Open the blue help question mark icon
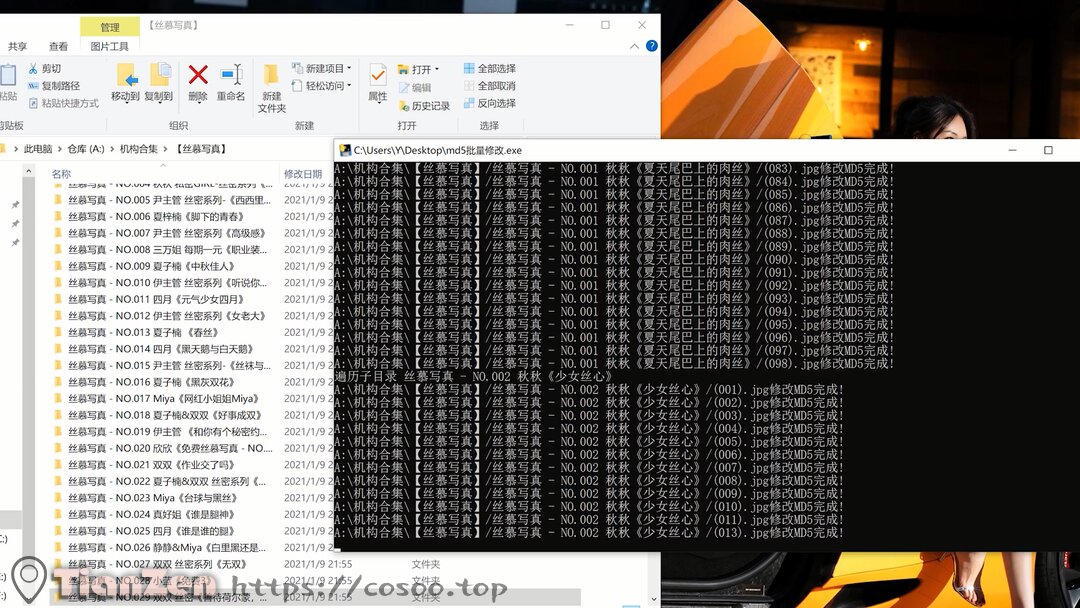1080x608 pixels. click(651, 46)
